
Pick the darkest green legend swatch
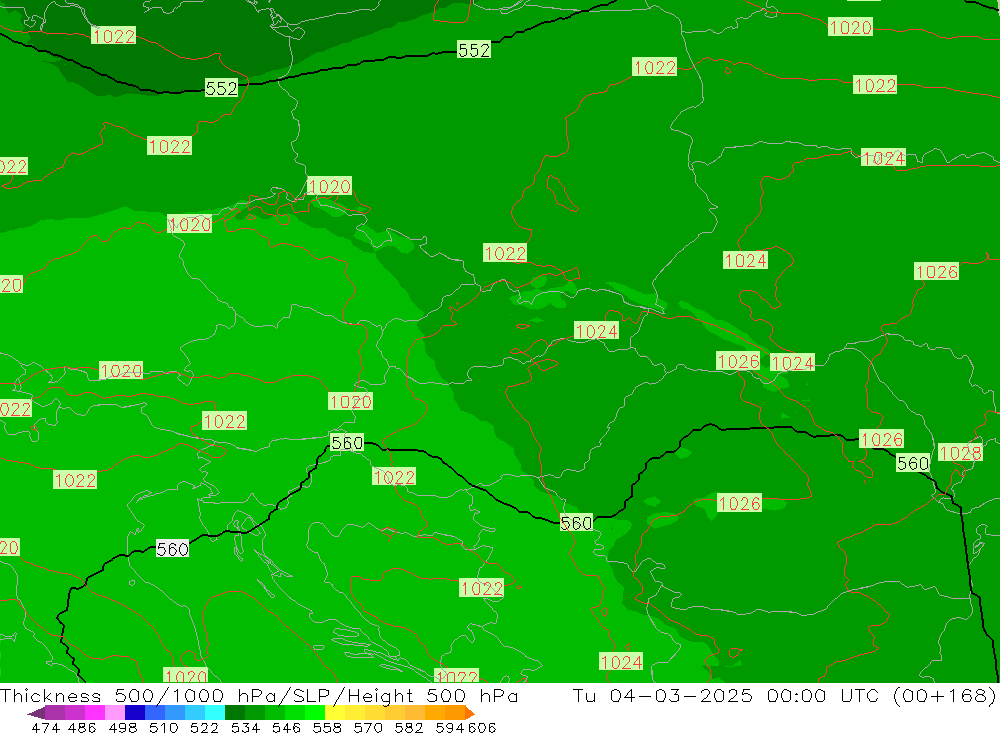coord(235,713)
